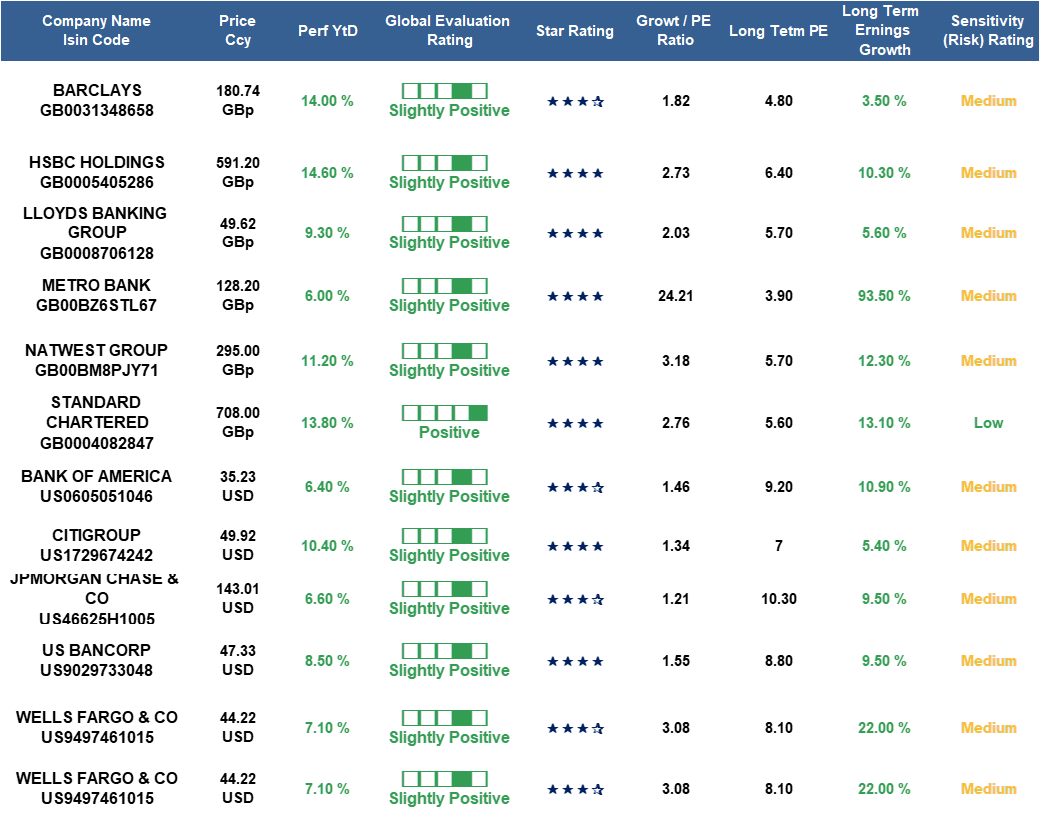Select the Perf YtD column header
This screenshot has height=821, width=1040.
(x=328, y=31)
